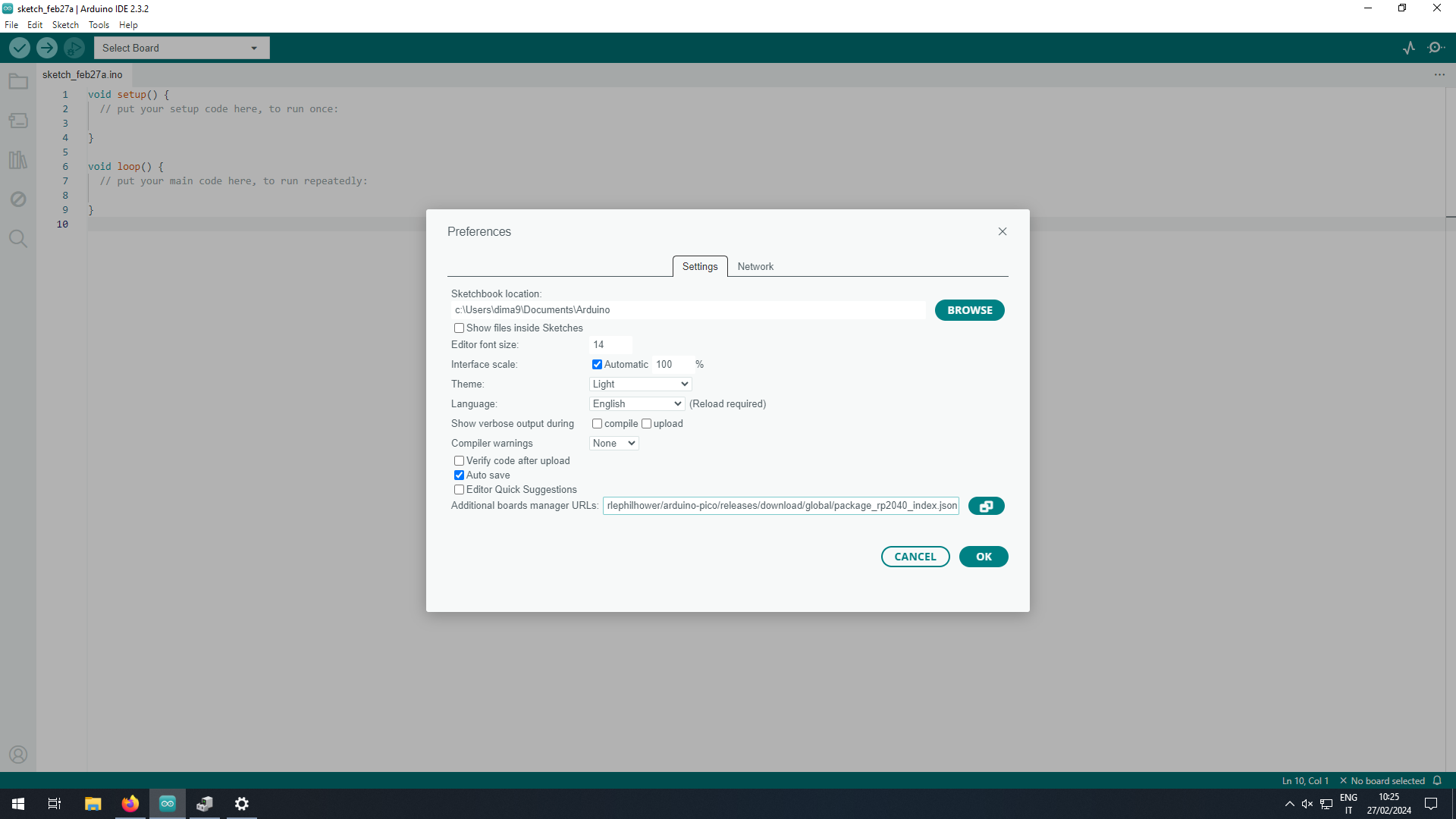Open File Explorer from taskbar
Viewport: 1456px width, 819px height.
coord(93,804)
